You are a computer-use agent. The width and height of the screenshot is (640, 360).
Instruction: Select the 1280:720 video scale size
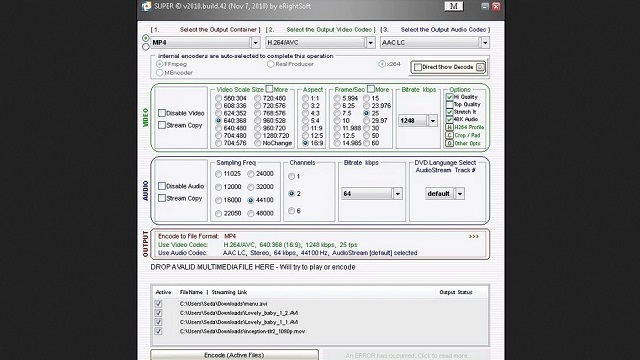point(257,136)
